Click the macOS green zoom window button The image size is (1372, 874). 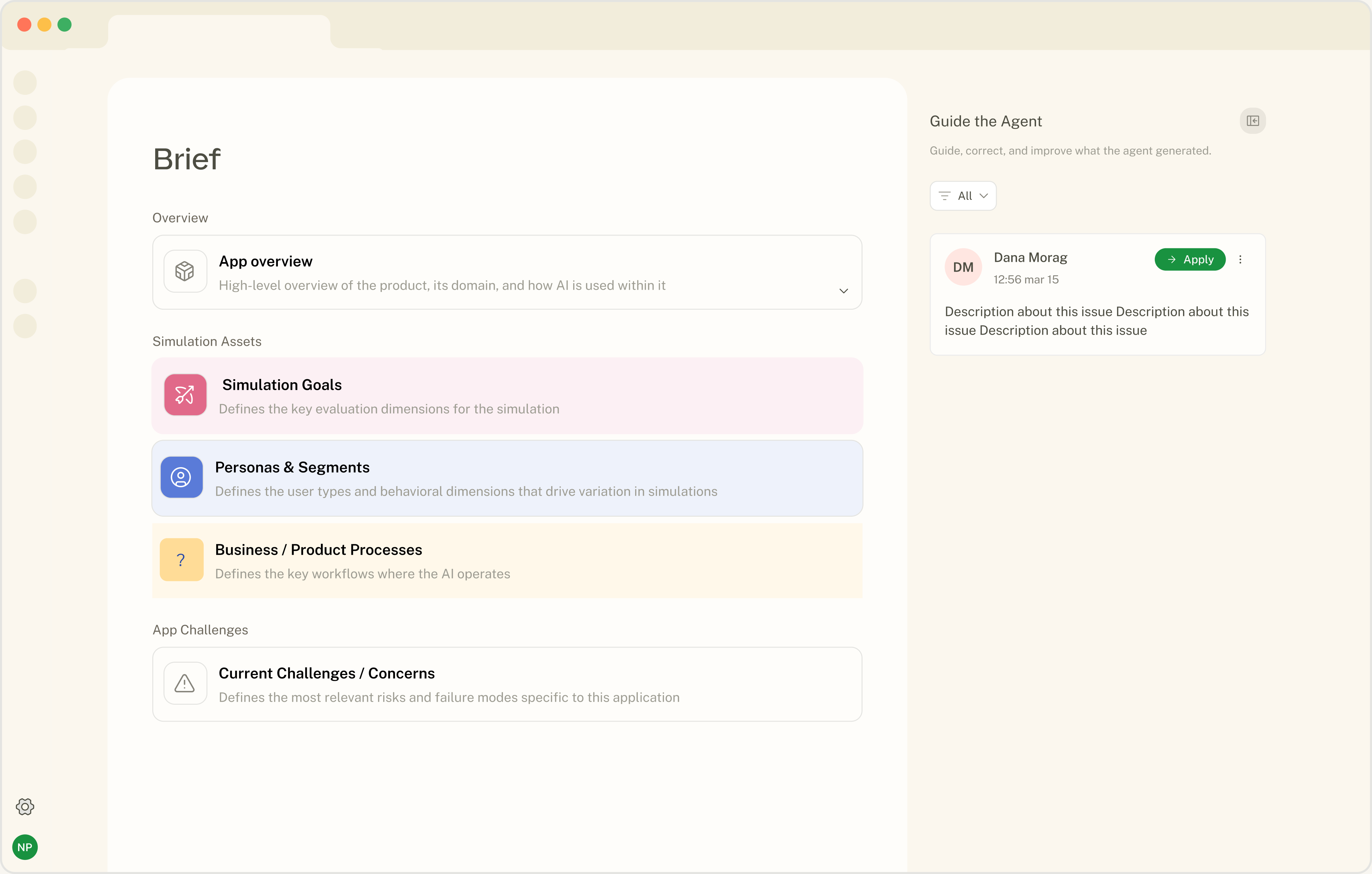(x=64, y=25)
